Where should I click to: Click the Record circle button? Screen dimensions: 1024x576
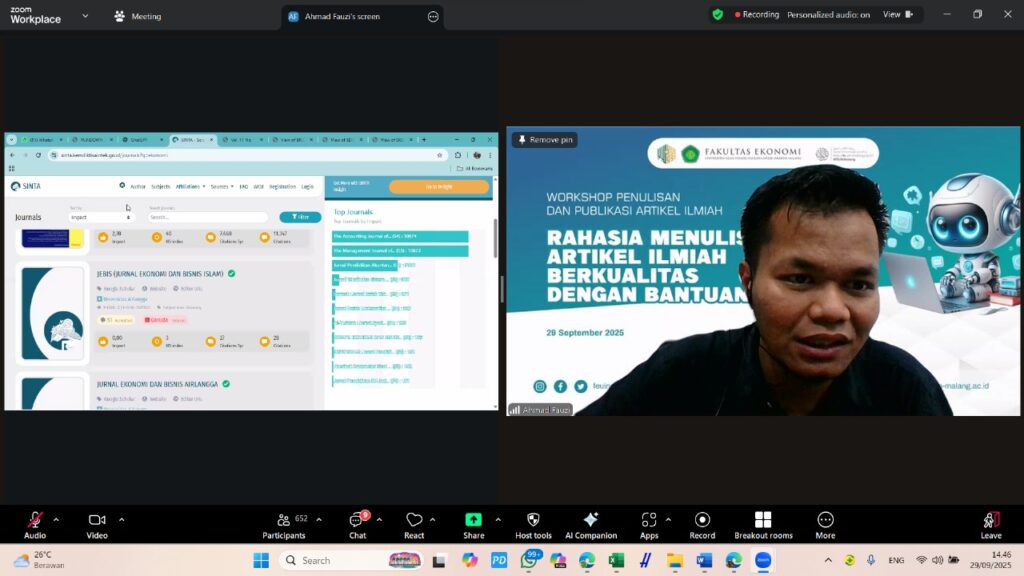(702, 520)
